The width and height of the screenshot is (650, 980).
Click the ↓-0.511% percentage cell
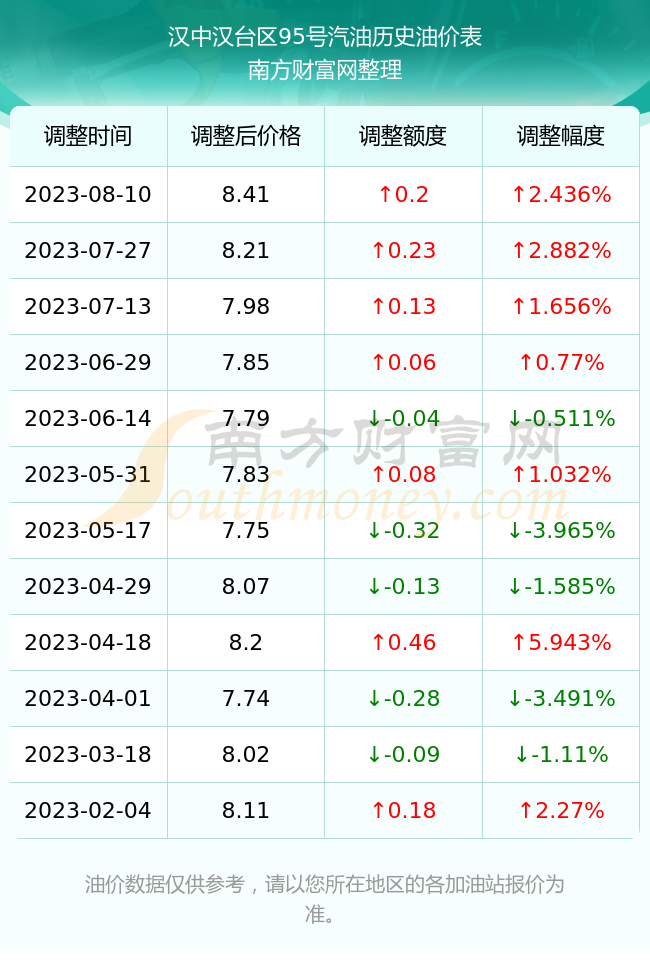click(x=561, y=418)
